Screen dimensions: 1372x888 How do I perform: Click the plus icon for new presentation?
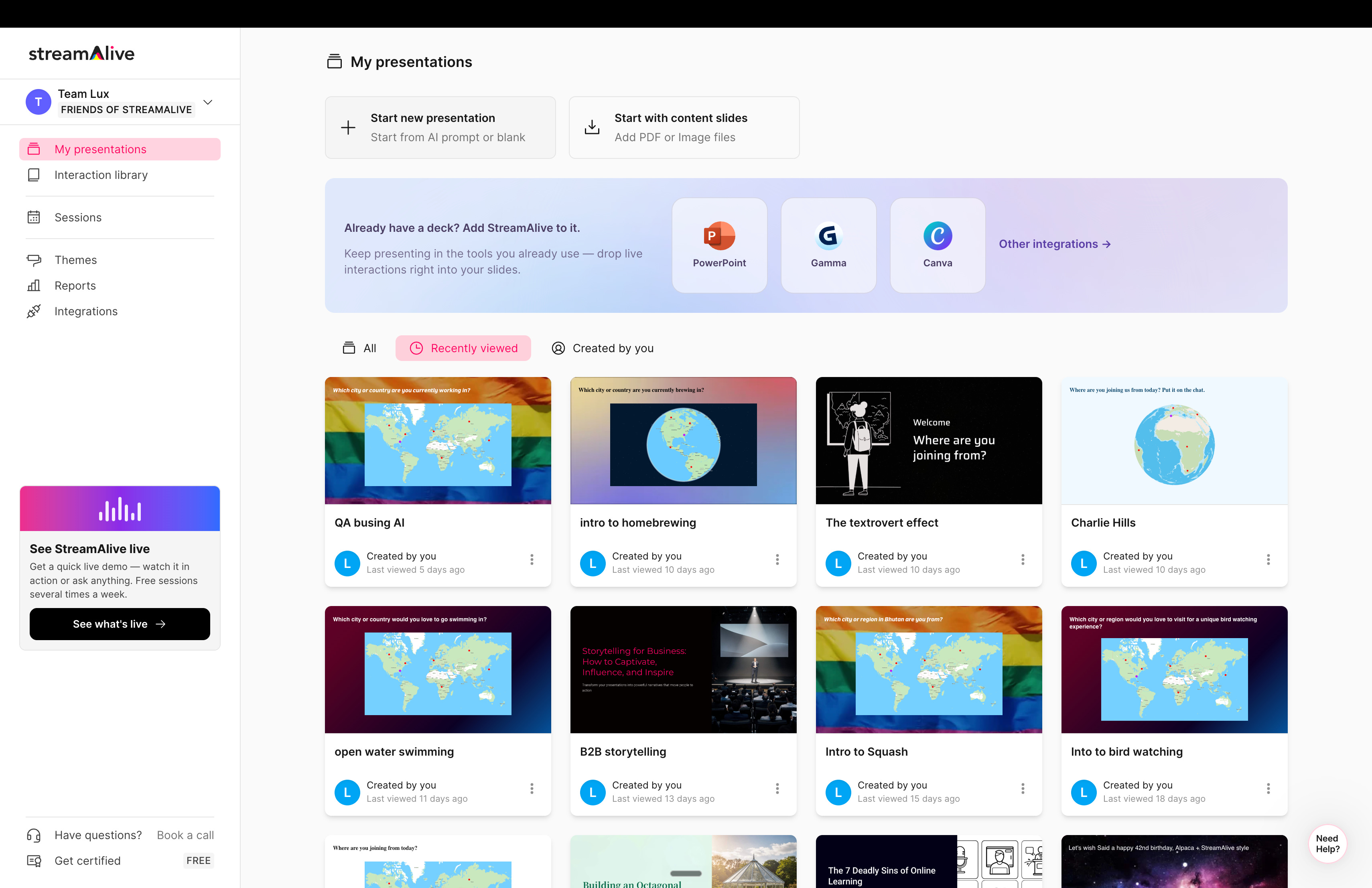click(x=348, y=128)
